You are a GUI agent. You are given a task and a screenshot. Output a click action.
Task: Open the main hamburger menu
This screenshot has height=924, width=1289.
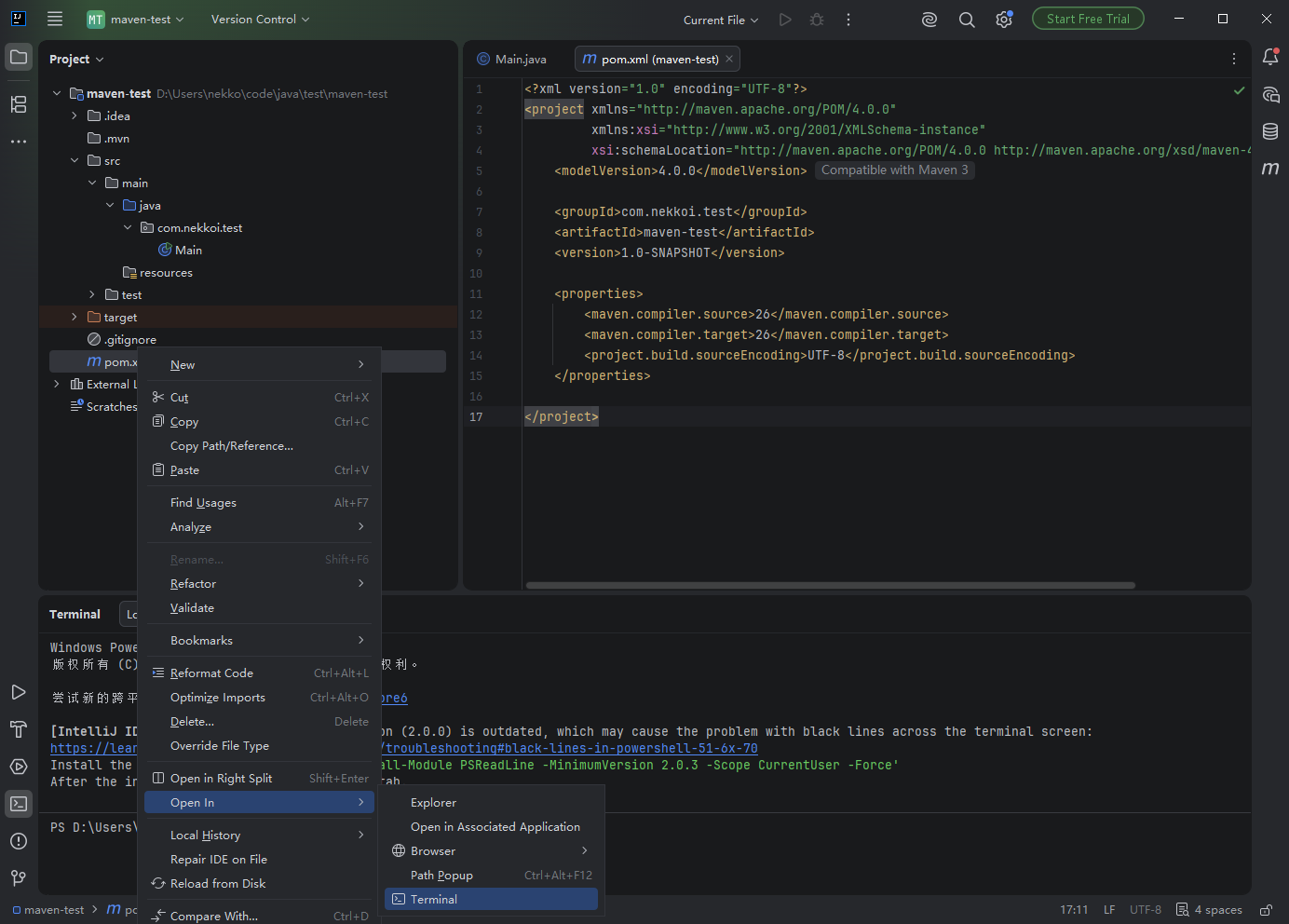pyautogui.click(x=55, y=19)
